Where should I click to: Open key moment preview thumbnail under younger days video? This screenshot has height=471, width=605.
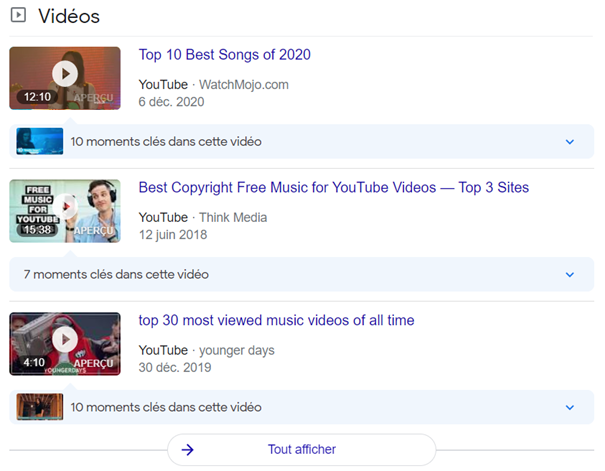point(40,407)
